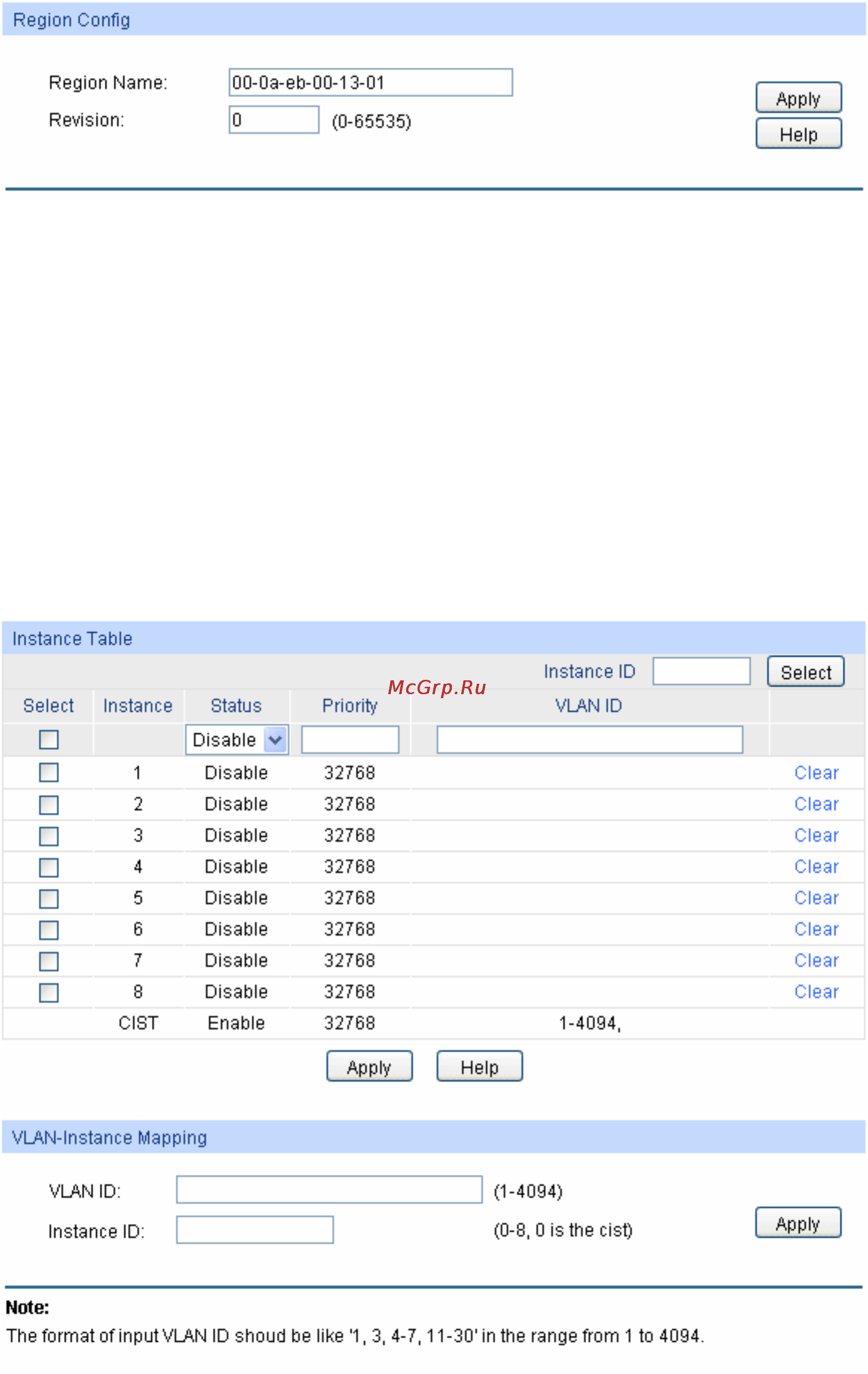Apply the Instance Table changes
The height and width of the screenshot is (1374, 868).
pos(370,1067)
